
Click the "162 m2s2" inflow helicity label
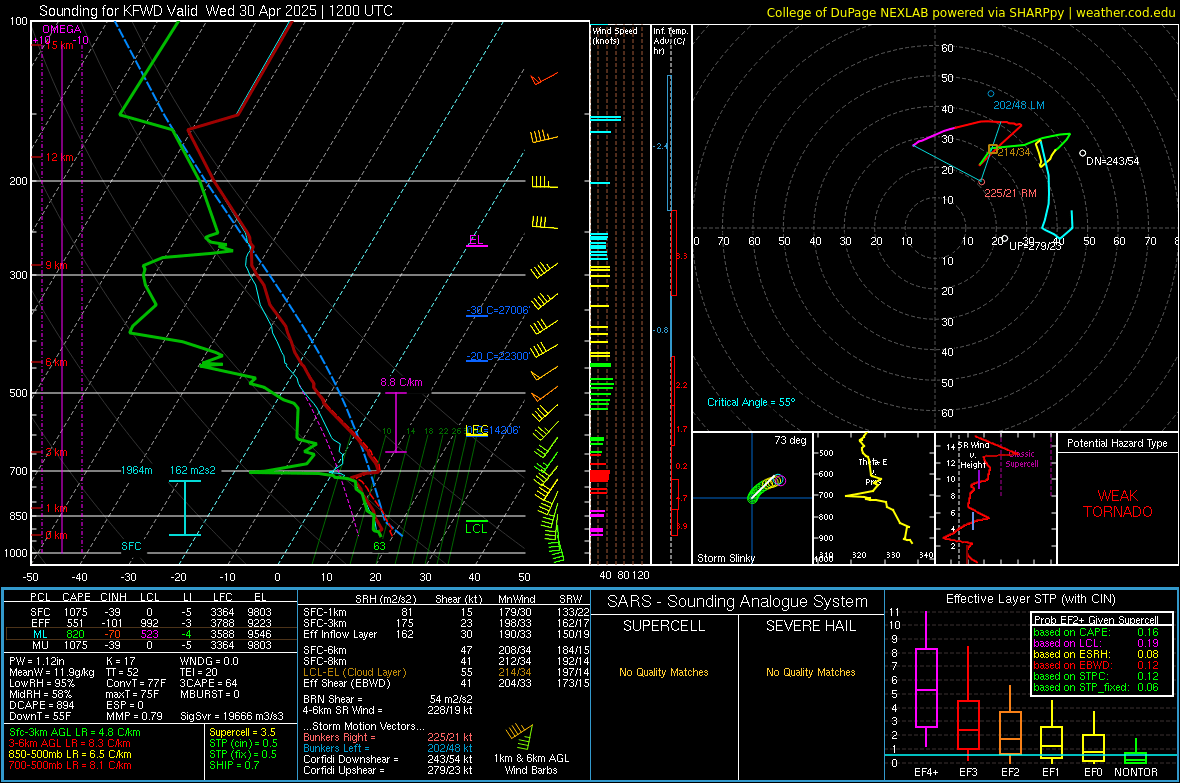click(193, 471)
